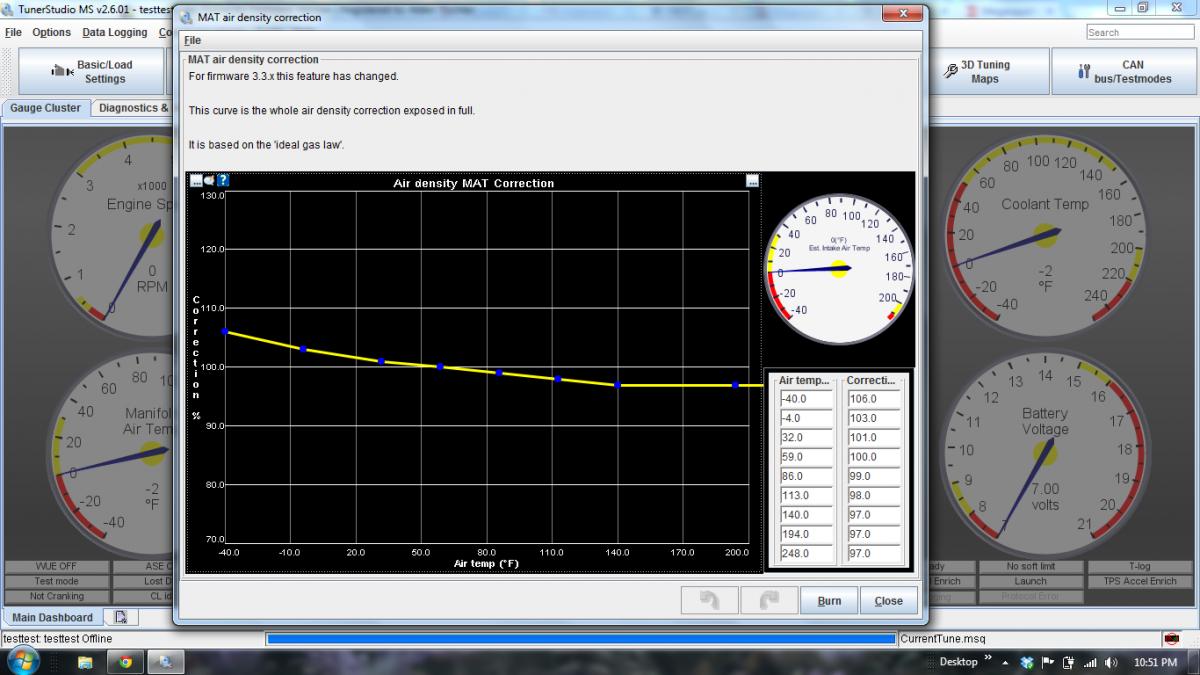Expand the Desktop toolbar chevron
The image size is (1200, 675).
point(988,659)
